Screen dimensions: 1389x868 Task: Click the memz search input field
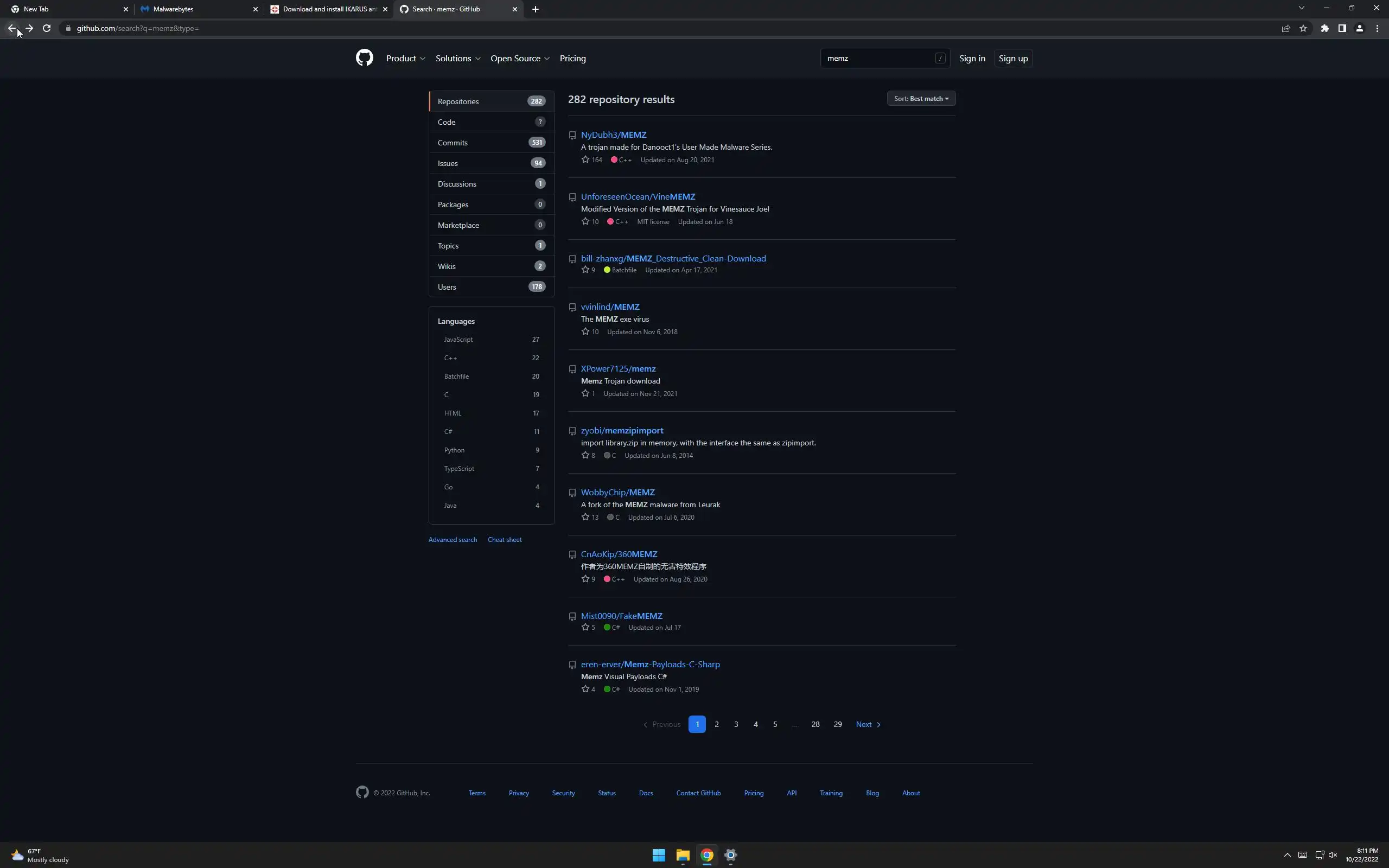click(x=878, y=58)
